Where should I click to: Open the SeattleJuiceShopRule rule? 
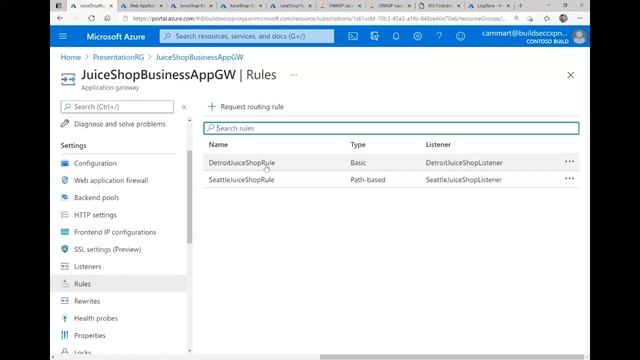coord(241,180)
